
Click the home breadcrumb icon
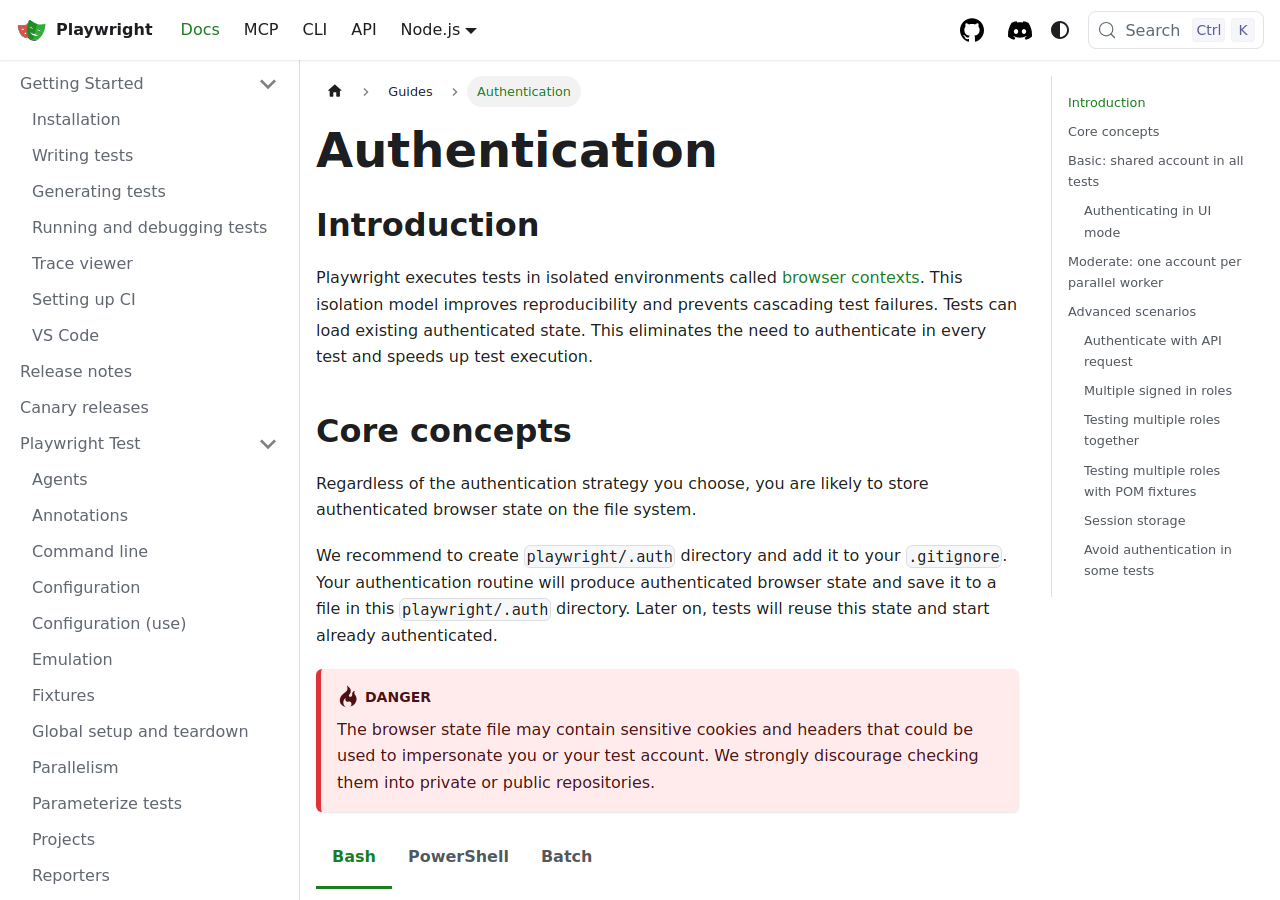(x=335, y=91)
